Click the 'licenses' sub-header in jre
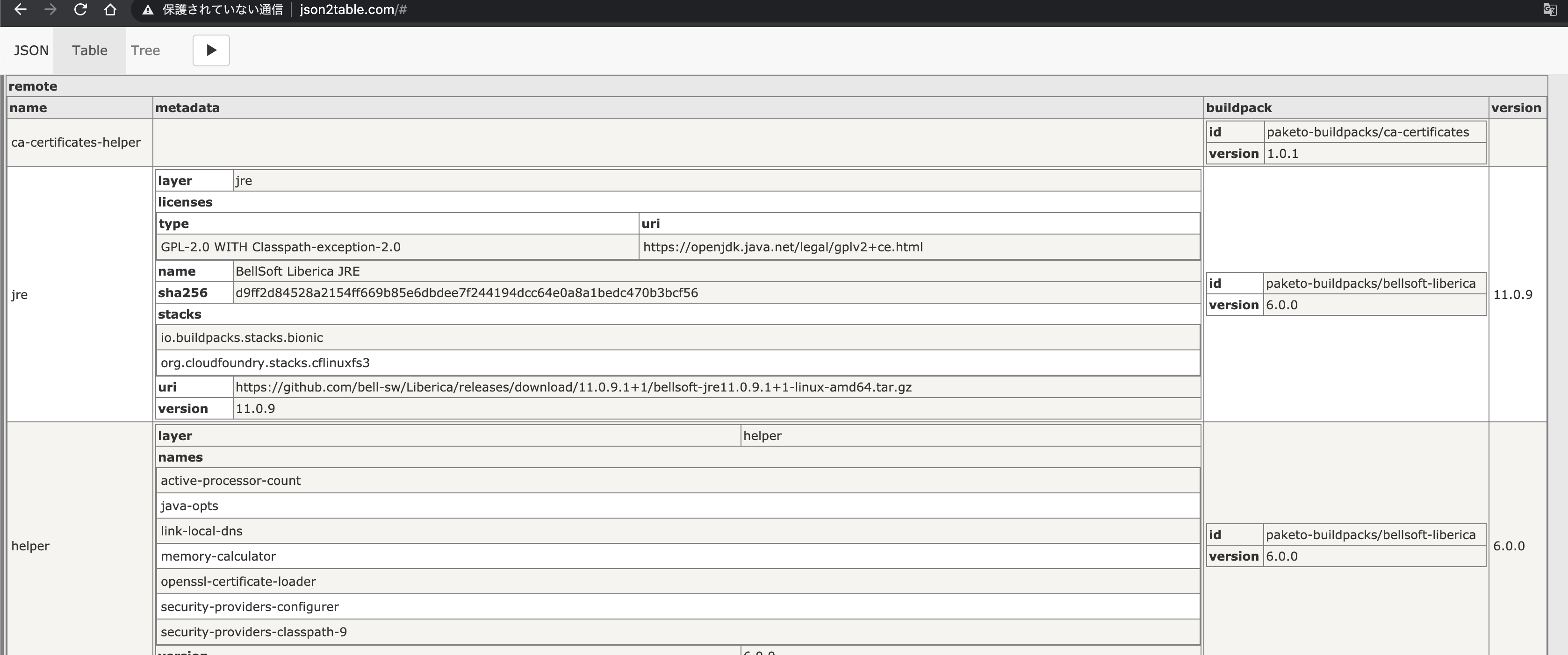Image resolution: width=1568 pixels, height=655 pixels. coord(677,202)
